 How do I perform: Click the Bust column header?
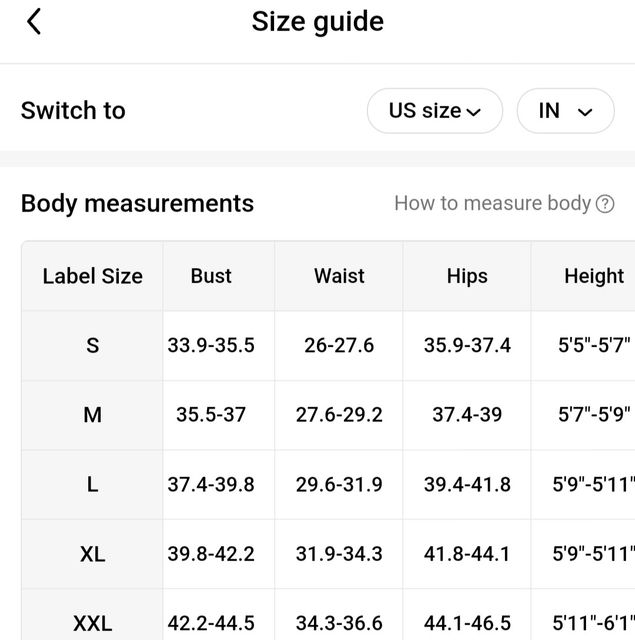click(211, 276)
